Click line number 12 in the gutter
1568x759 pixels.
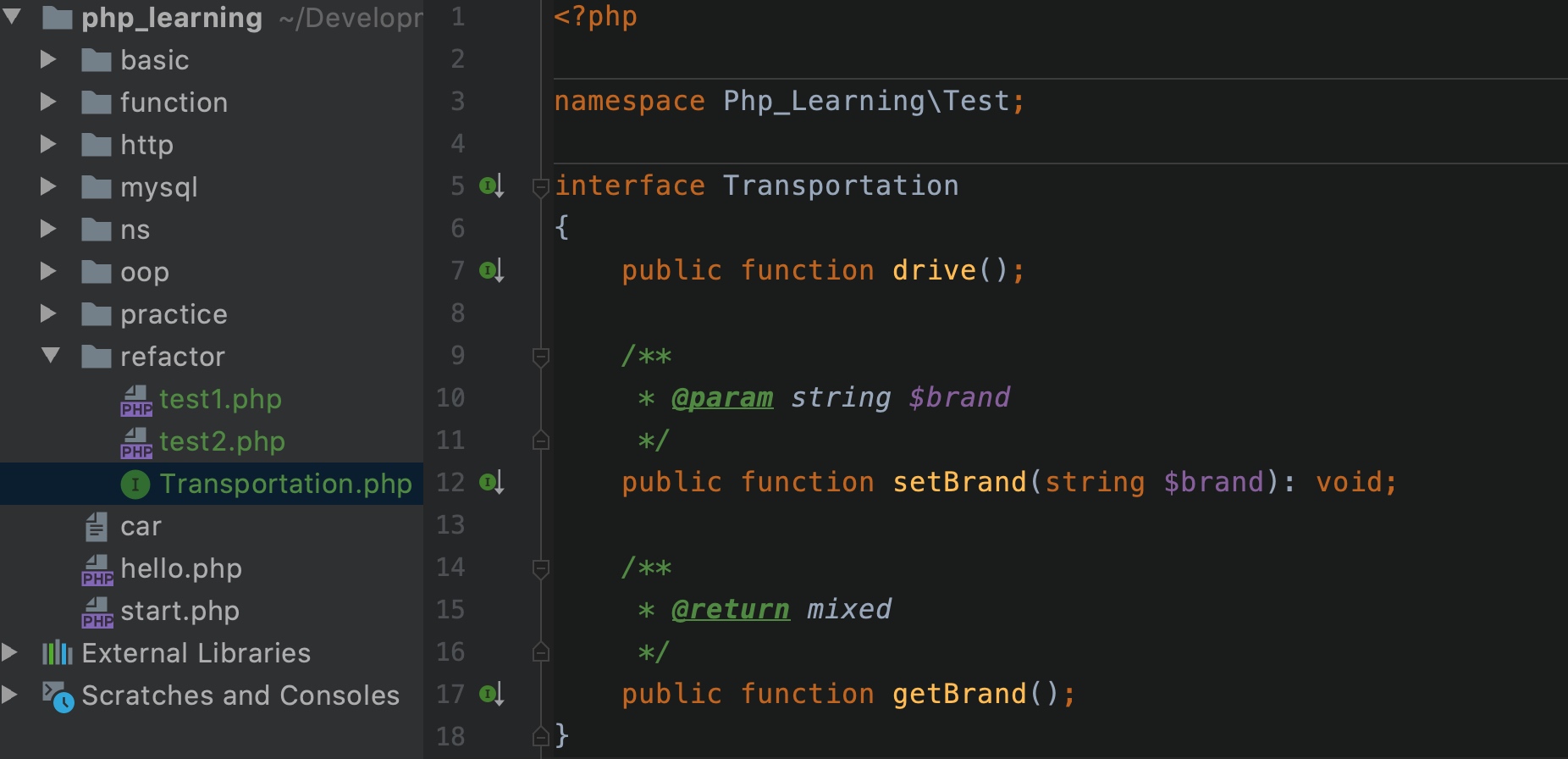pos(450,482)
